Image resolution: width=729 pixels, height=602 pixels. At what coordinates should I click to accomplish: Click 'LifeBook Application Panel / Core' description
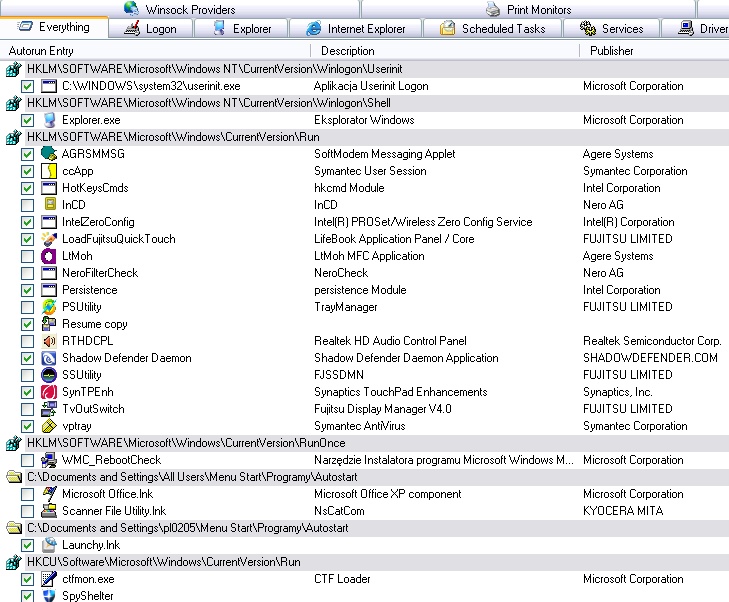click(x=394, y=239)
